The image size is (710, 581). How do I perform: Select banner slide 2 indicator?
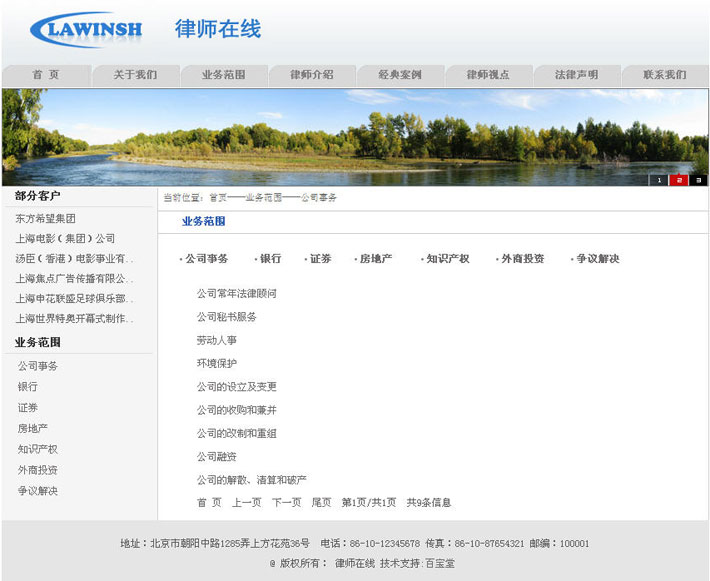pyautogui.click(x=679, y=180)
